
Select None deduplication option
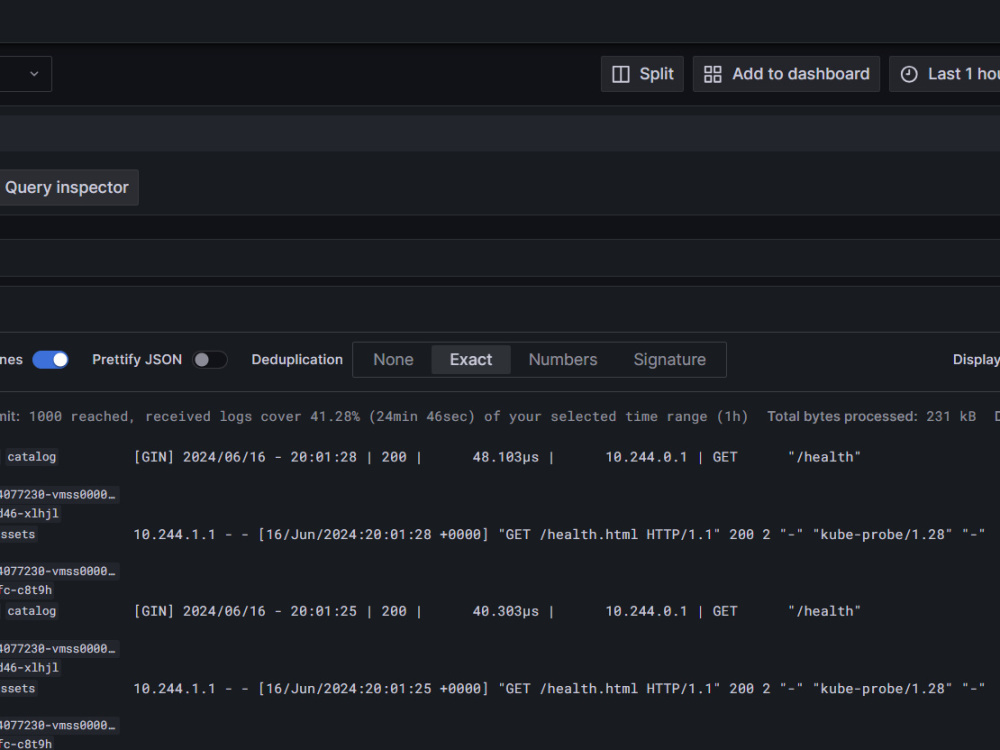pyautogui.click(x=393, y=360)
